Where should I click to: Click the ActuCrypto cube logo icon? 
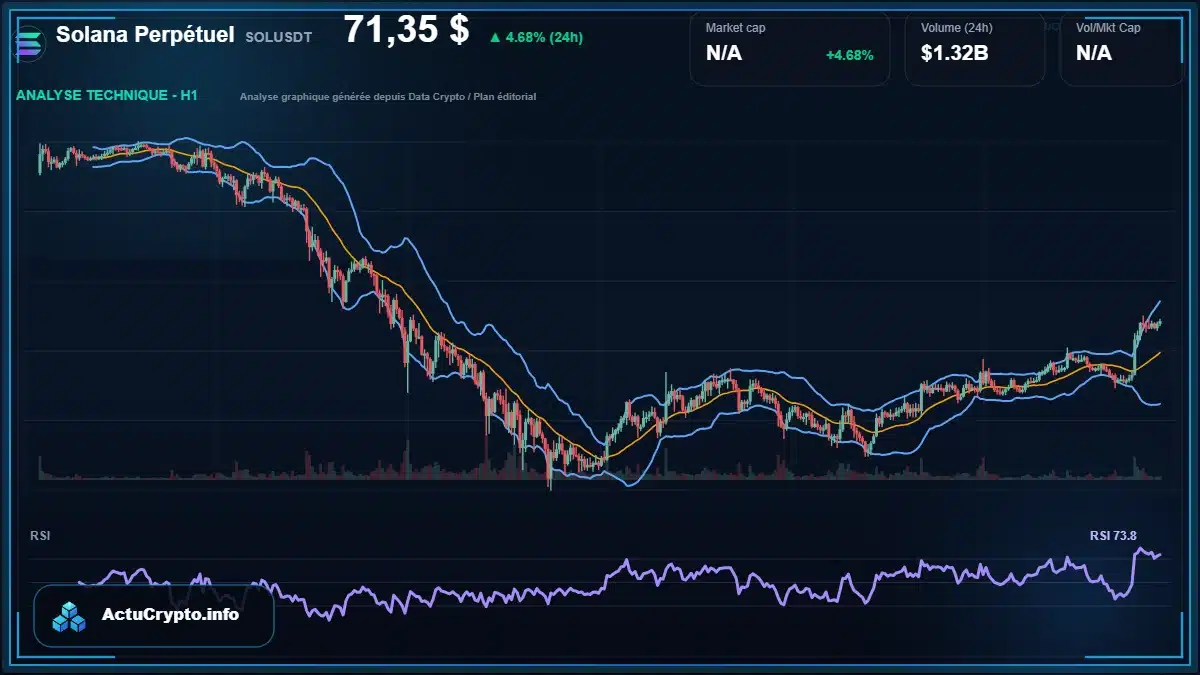coord(70,616)
